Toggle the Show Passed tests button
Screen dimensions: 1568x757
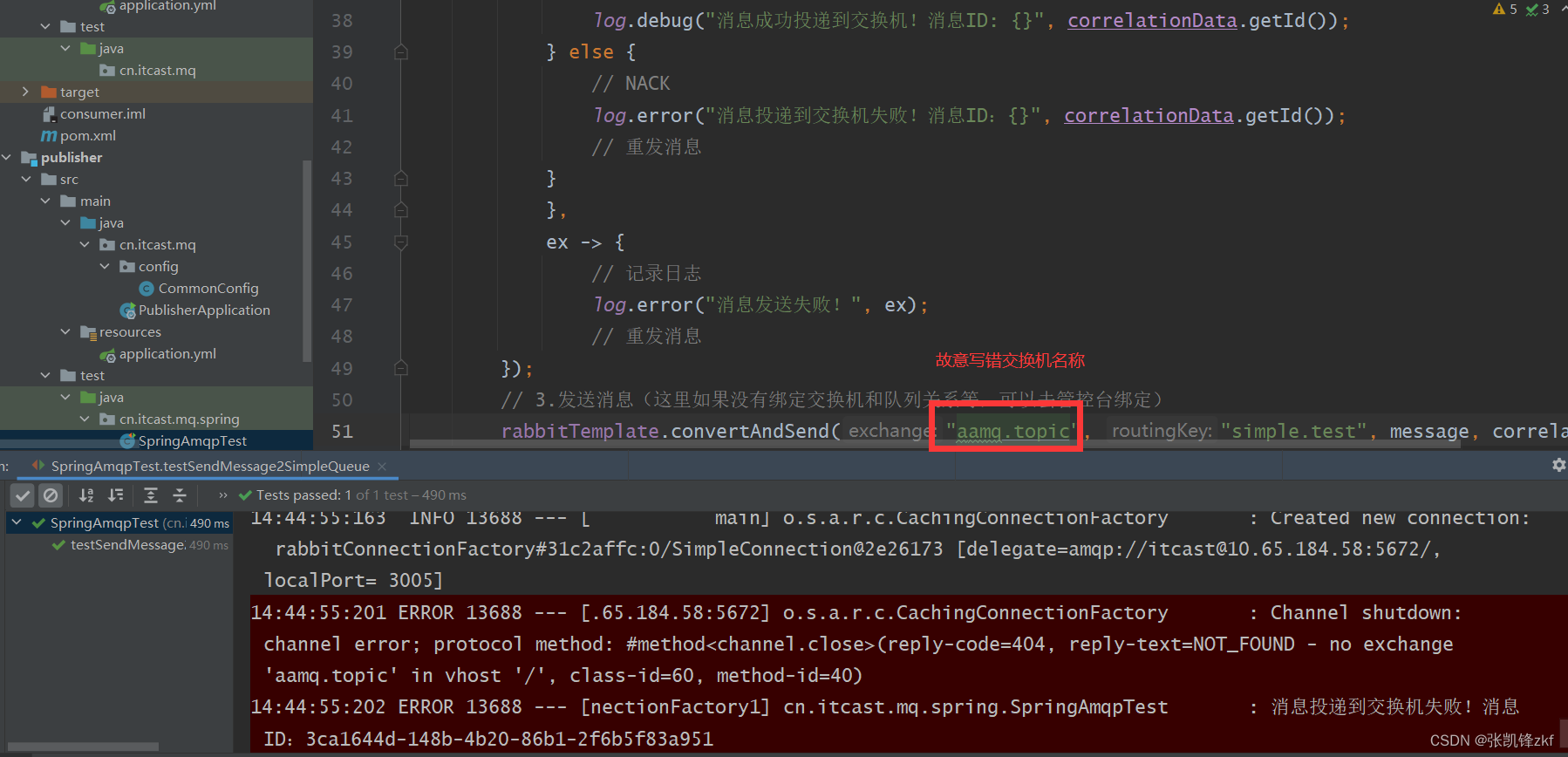tap(23, 495)
